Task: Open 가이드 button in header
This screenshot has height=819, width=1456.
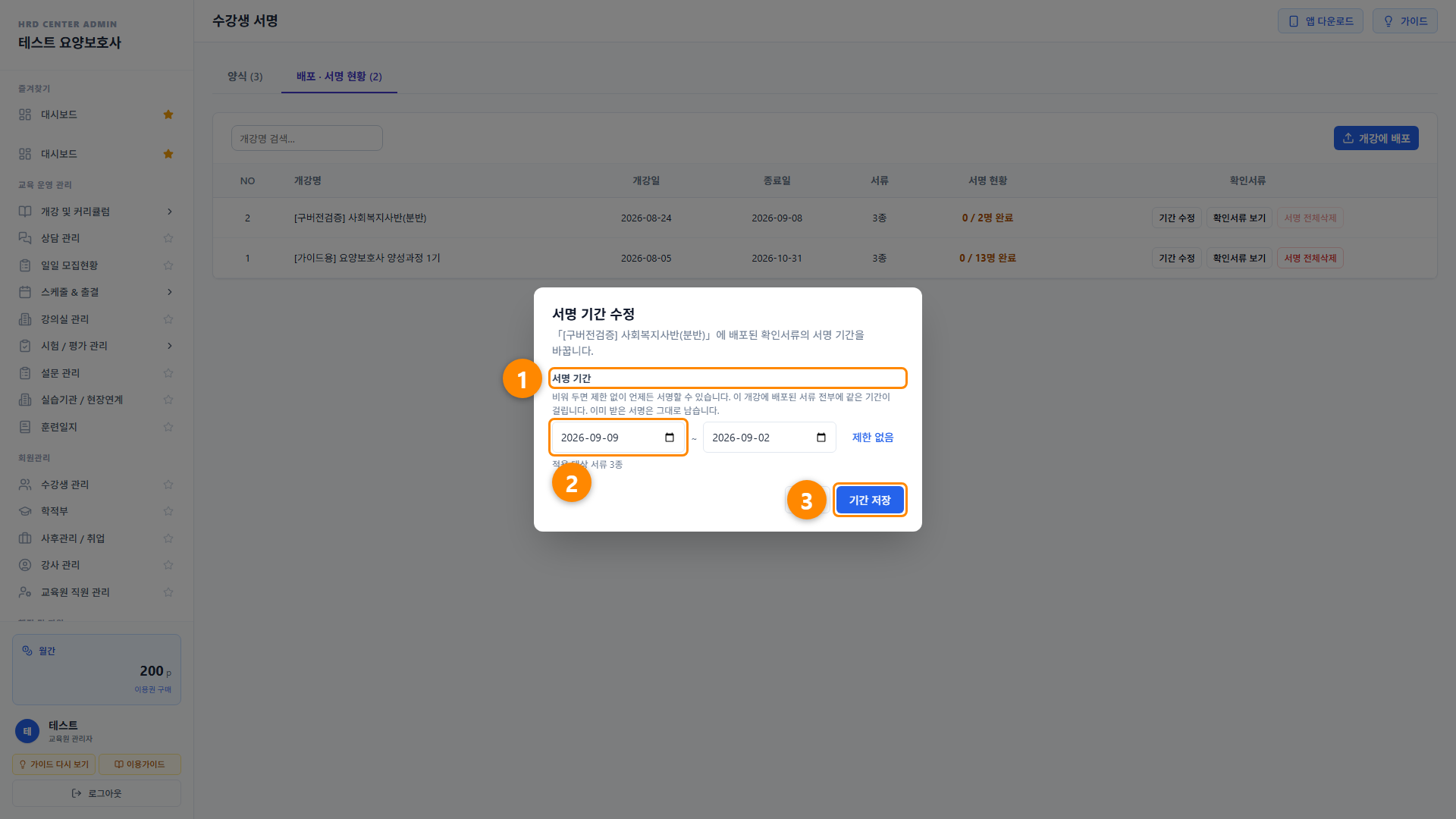Action: (1404, 21)
